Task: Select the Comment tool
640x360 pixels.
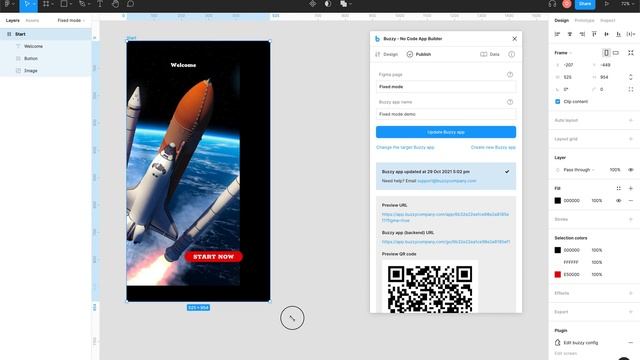Action: pyautogui.click(x=130, y=4)
